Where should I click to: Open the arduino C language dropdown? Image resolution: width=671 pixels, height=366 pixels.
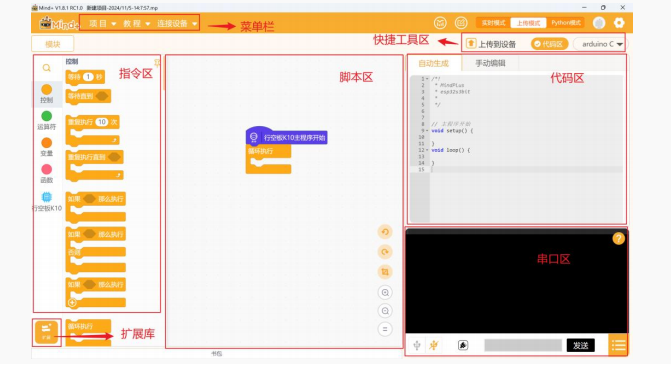point(602,44)
